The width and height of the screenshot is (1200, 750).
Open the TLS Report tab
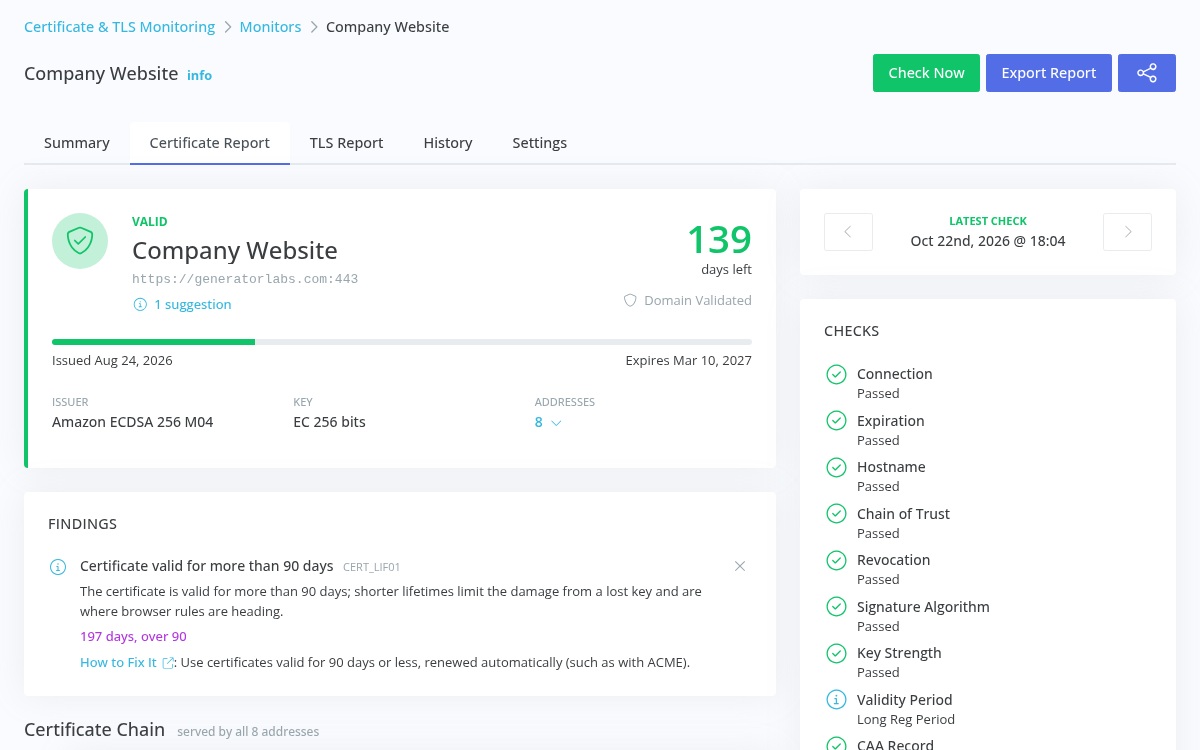[347, 143]
